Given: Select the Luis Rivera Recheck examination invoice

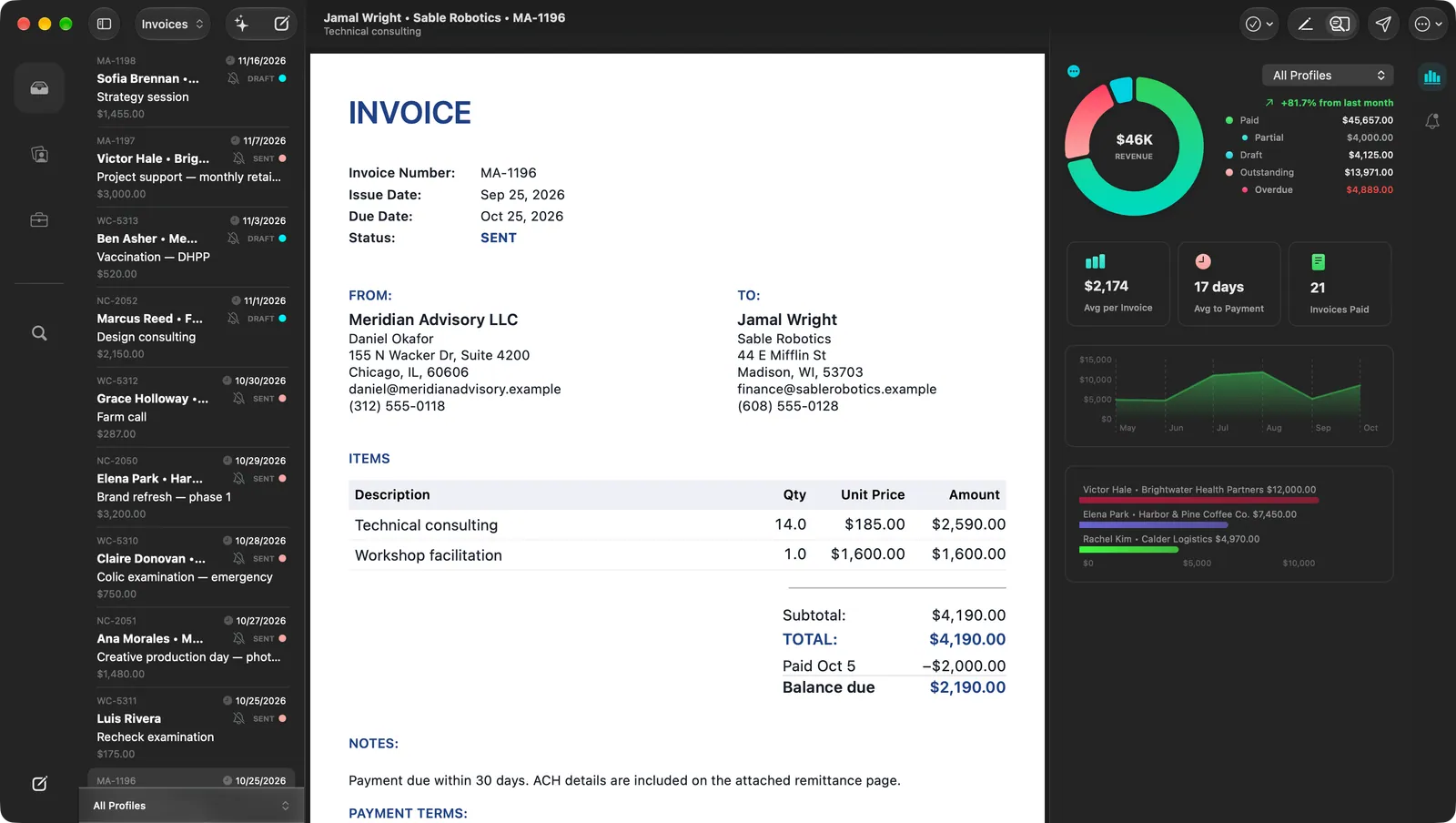Looking at the screenshot, I should tap(191, 727).
